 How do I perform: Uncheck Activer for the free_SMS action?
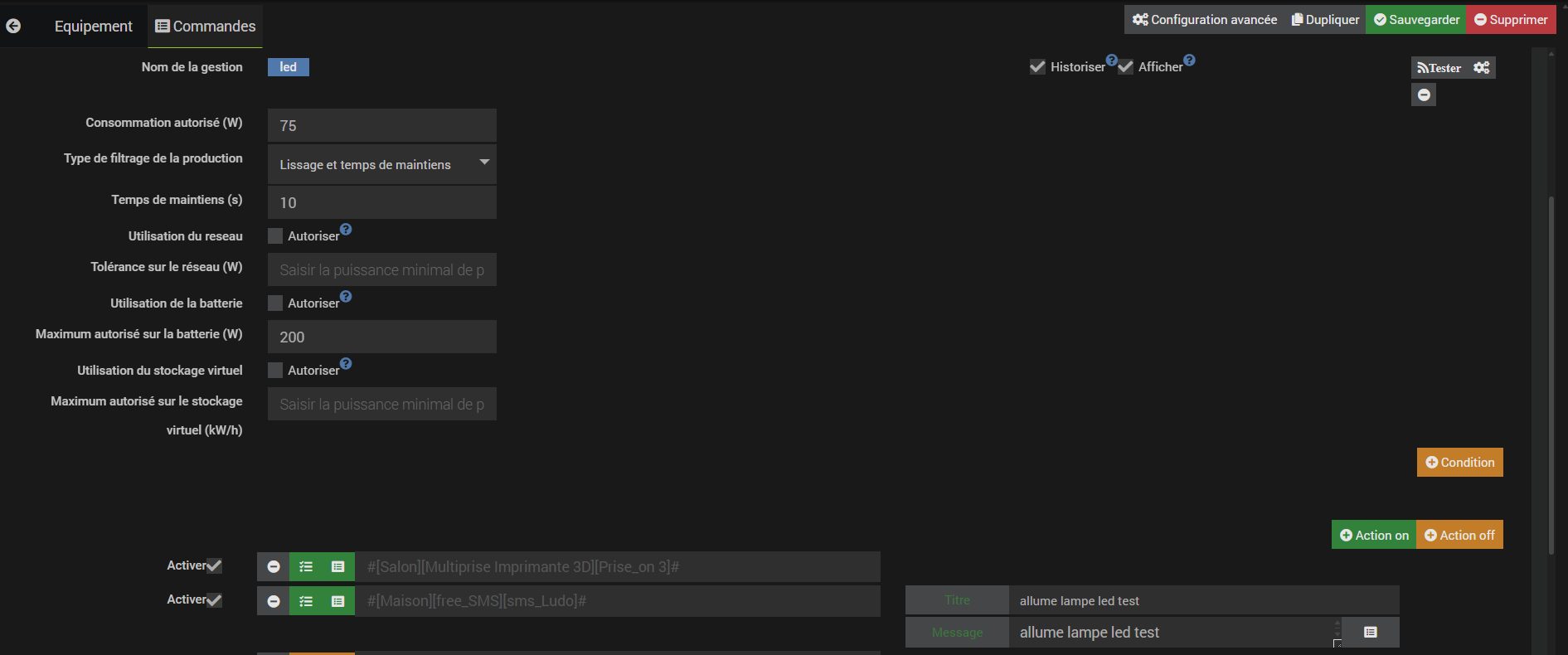[215, 600]
